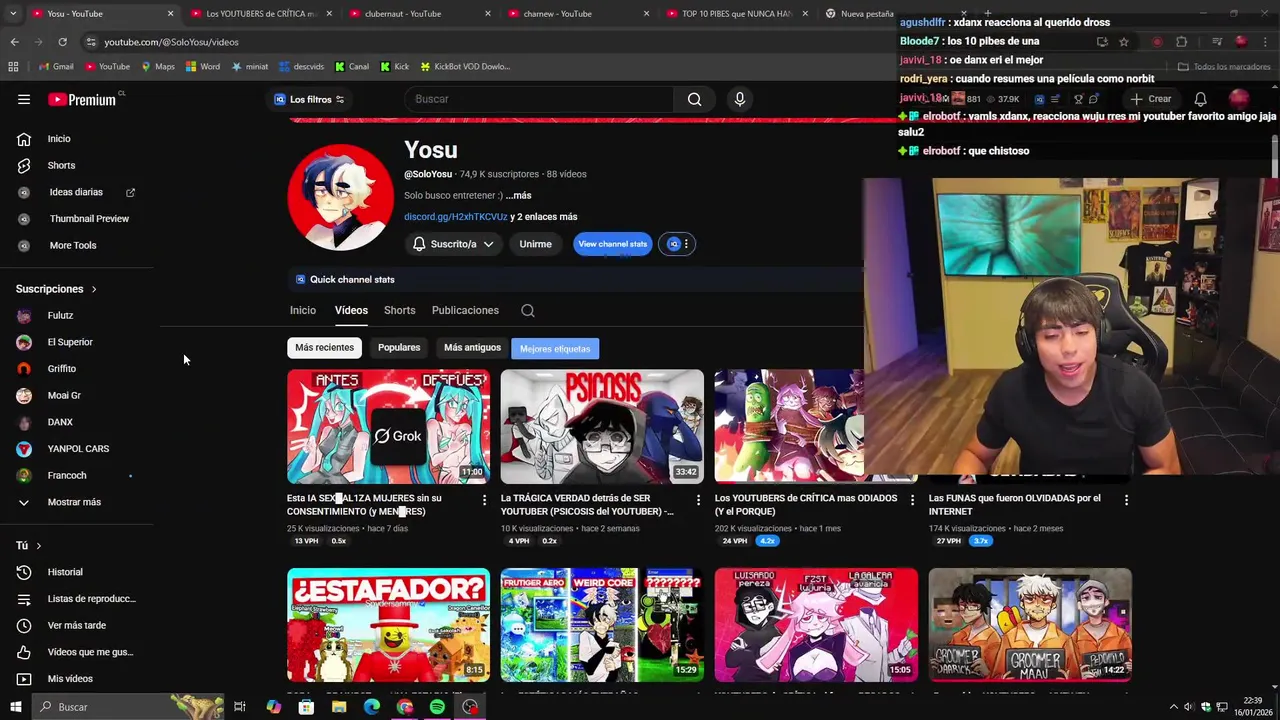Viewport: 1280px width, 720px height.
Task: Activate voice search microphone
Action: tap(740, 99)
